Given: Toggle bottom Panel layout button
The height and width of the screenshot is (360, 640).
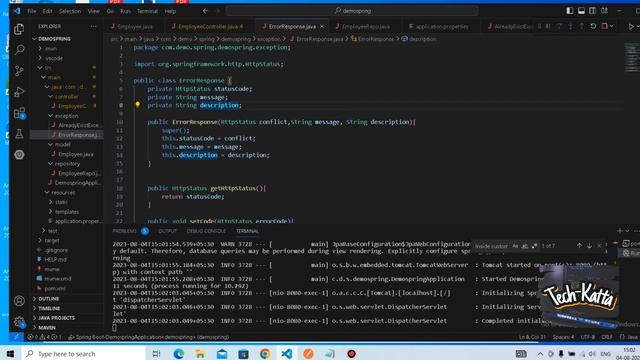Looking at the screenshot, I should pos(581,11).
